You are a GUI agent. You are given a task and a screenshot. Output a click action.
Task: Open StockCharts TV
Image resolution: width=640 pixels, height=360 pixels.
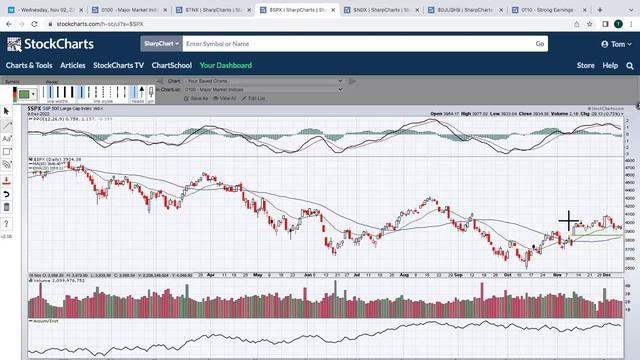tap(118, 65)
